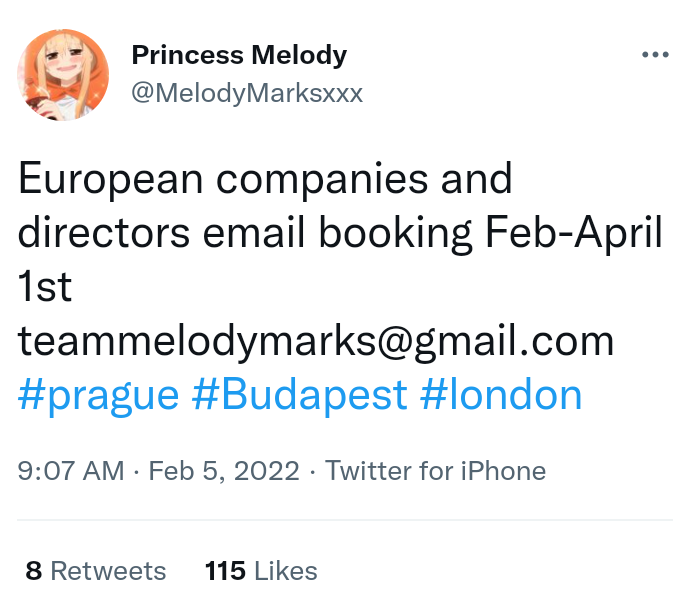Click the "1st" text in the tweet
The width and height of the screenshot is (687, 616).
(46, 288)
